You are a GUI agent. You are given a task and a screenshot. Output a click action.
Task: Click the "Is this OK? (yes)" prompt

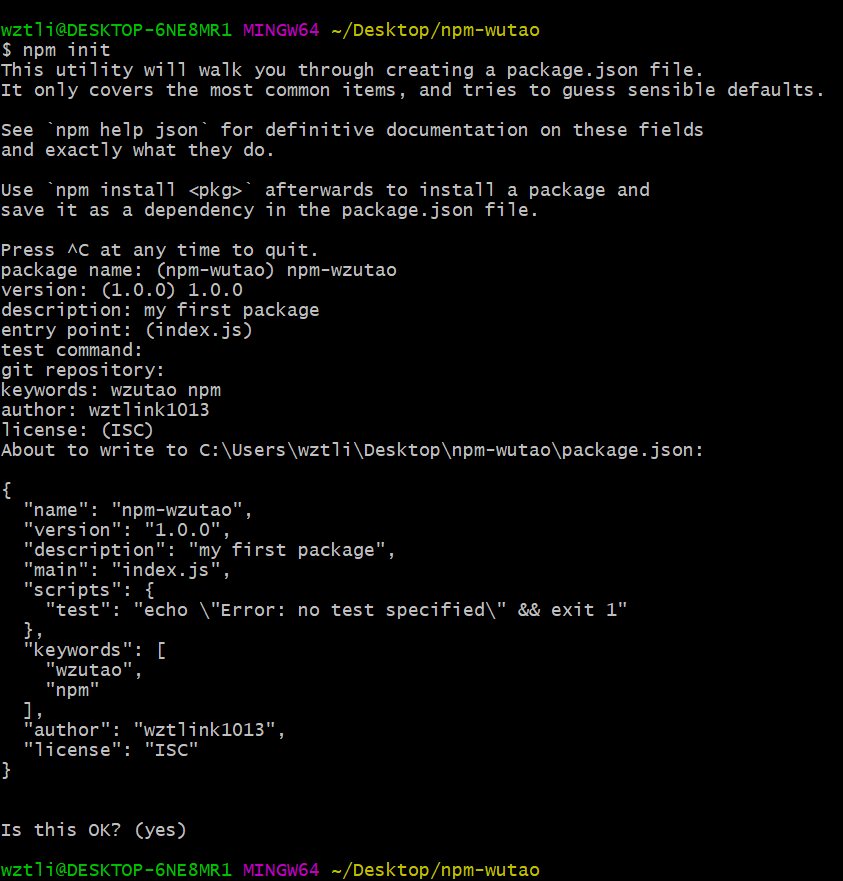click(94, 830)
